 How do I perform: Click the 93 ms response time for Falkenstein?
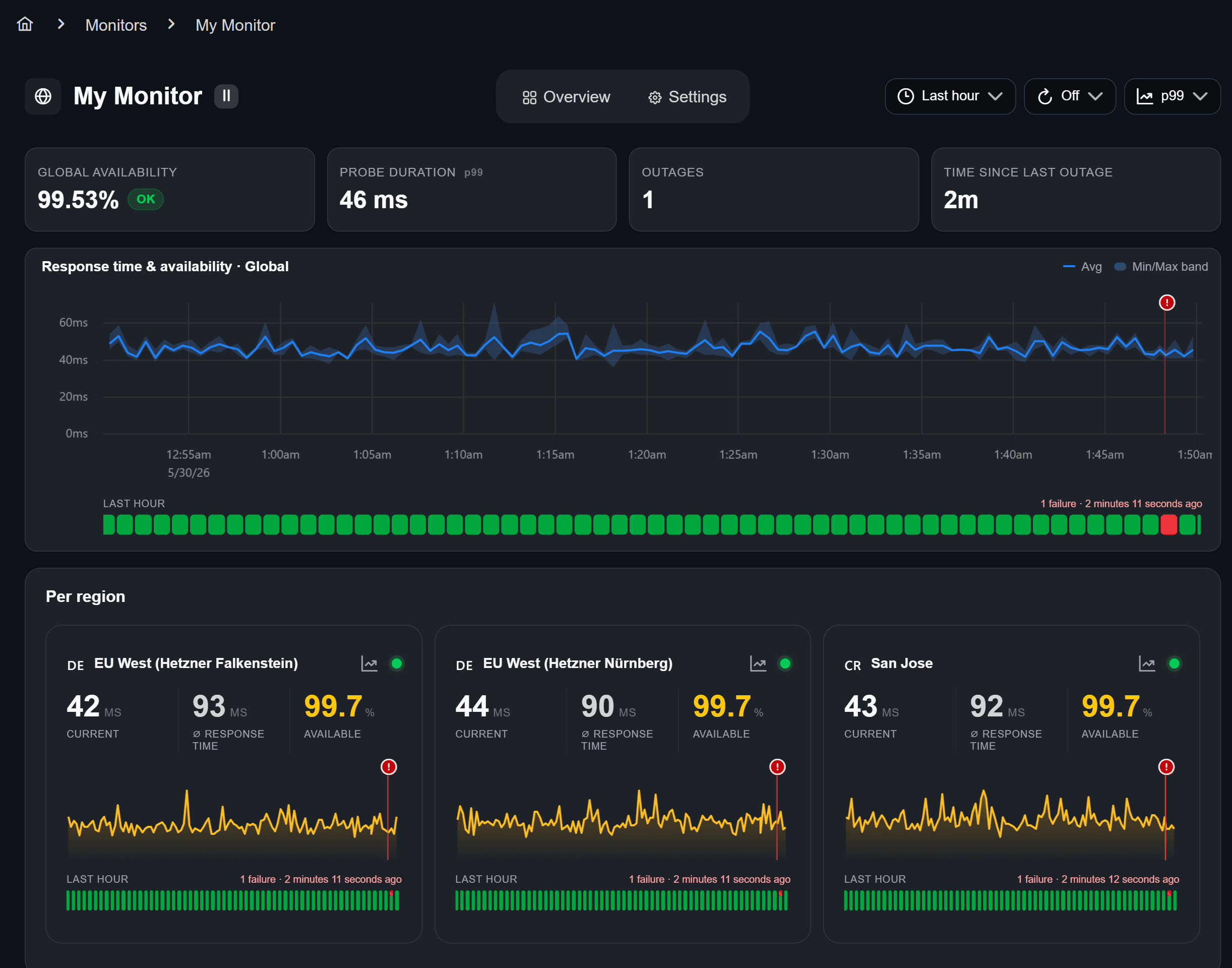[219, 706]
